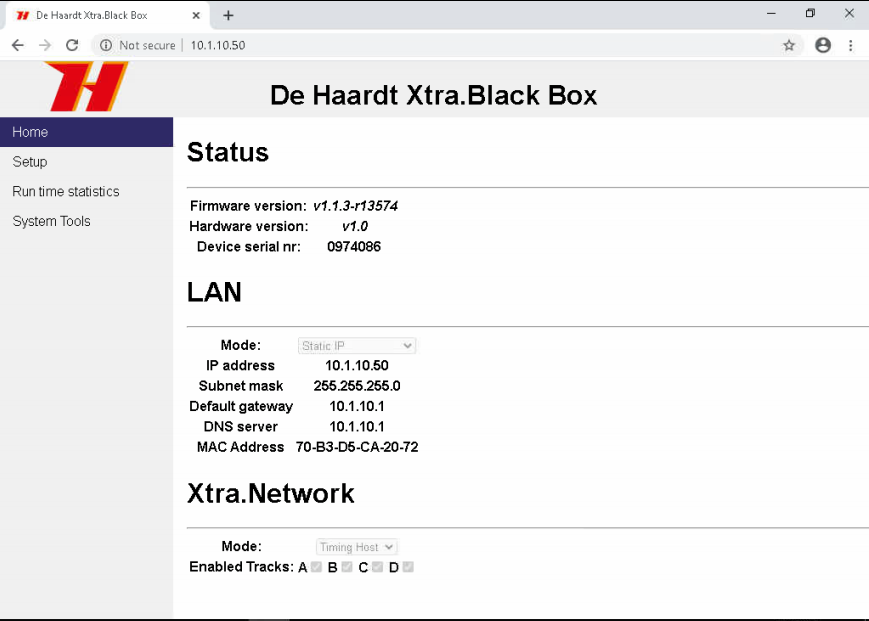Click the LAN IP address value 10.1.10.50
The height and width of the screenshot is (621, 869).
pos(357,366)
